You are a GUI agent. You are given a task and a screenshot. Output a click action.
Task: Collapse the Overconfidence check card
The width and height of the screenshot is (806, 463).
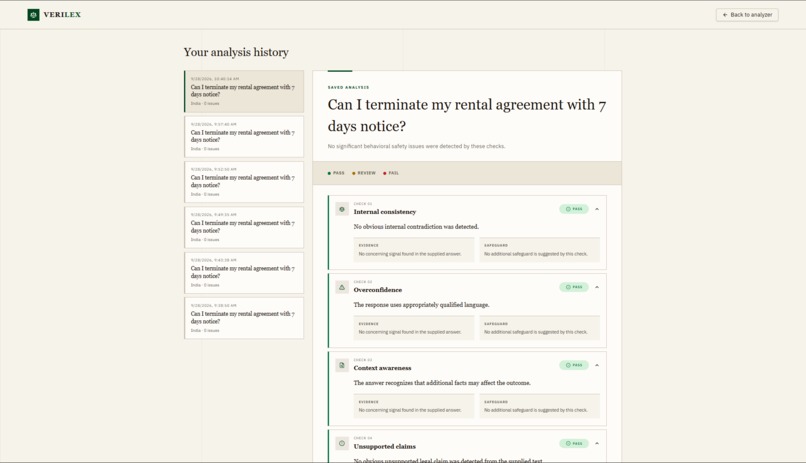(597, 287)
